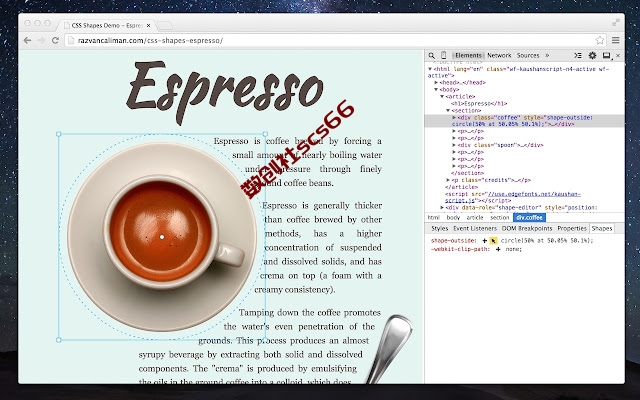Click the Espresso page heading
The image size is (640, 400).
[x=225, y=91]
